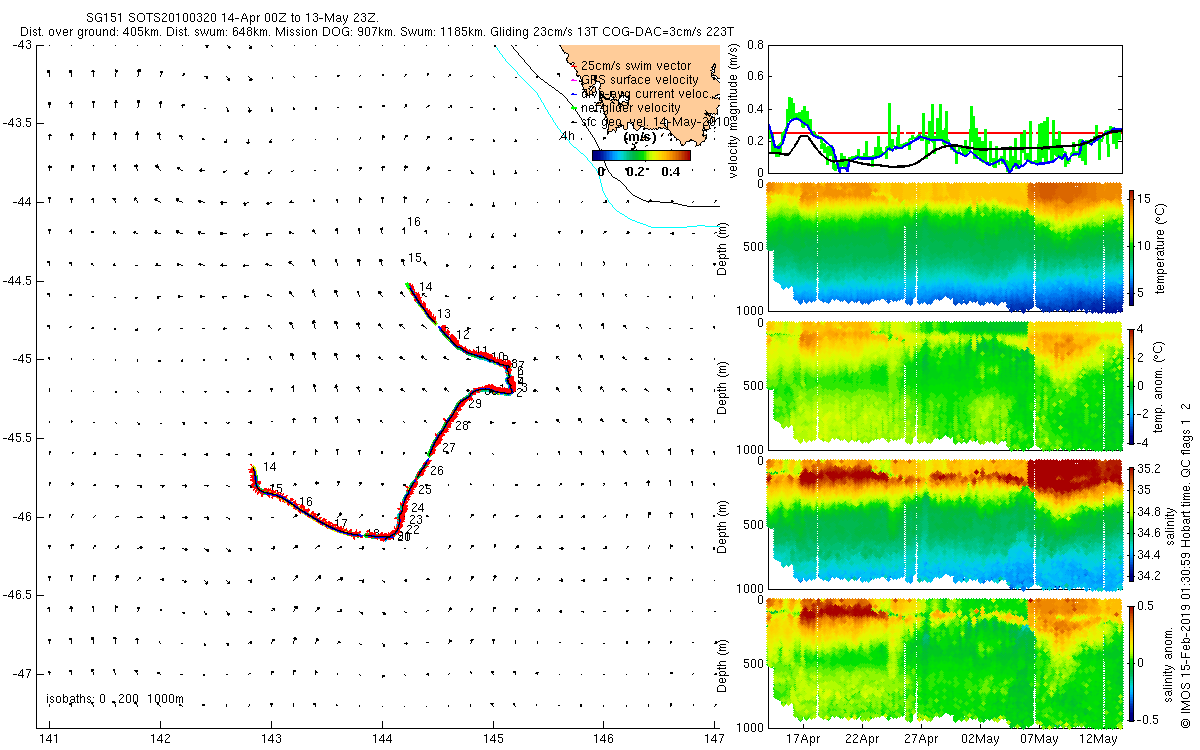The height and width of the screenshot is (750, 1200).
Task: Click track day label 27 on glider path
Action: point(449,448)
